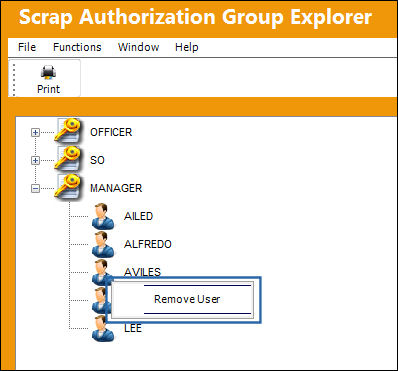Expand the SO group node

point(35,161)
